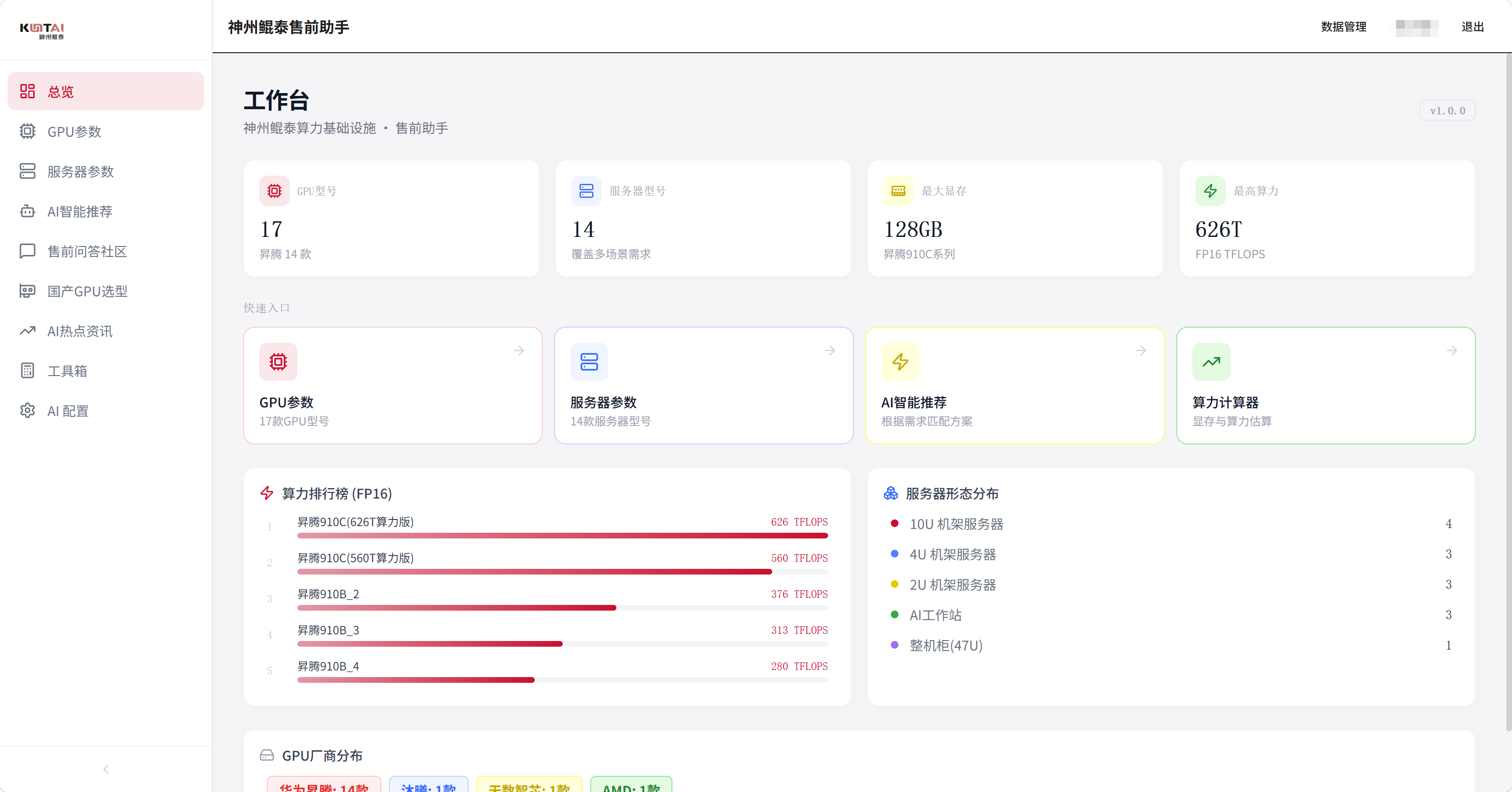Click the 国产GPU选型 card icon in sidebar
1512x792 pixels.
tap(28, 291)
